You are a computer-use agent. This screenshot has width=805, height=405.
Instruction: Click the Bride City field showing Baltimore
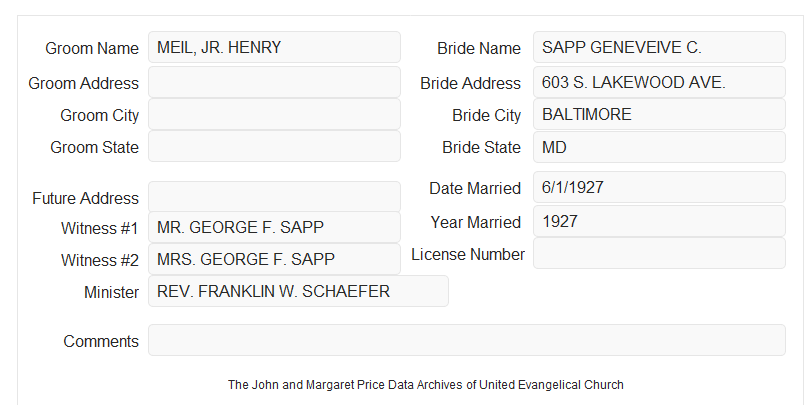click(659, 114)
